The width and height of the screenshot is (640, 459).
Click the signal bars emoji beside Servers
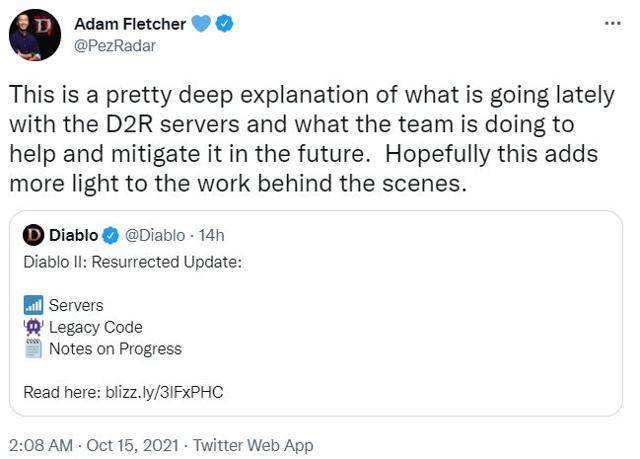31,305
